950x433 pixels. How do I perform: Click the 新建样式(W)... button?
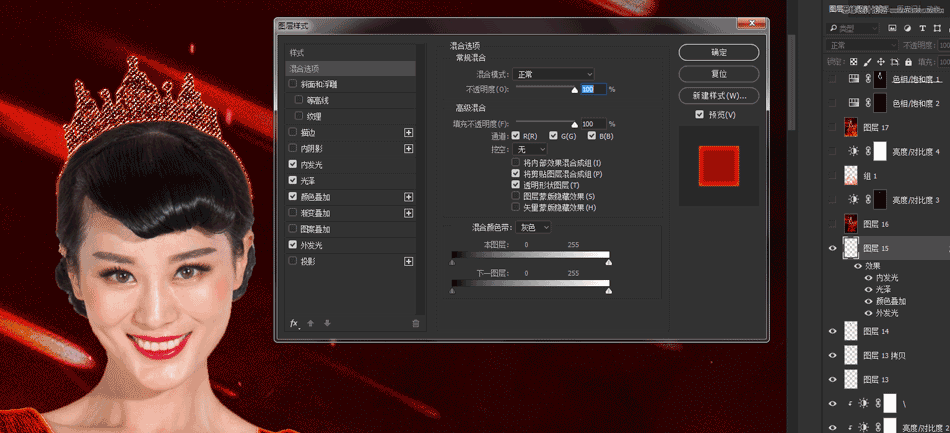[x=719, y=96]
